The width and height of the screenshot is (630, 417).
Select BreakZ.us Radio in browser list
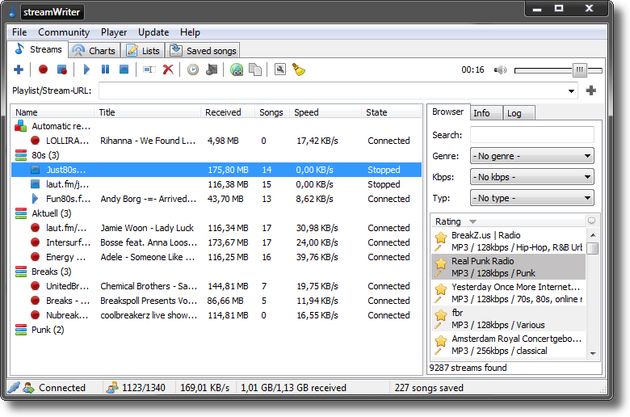coord(509,241)
